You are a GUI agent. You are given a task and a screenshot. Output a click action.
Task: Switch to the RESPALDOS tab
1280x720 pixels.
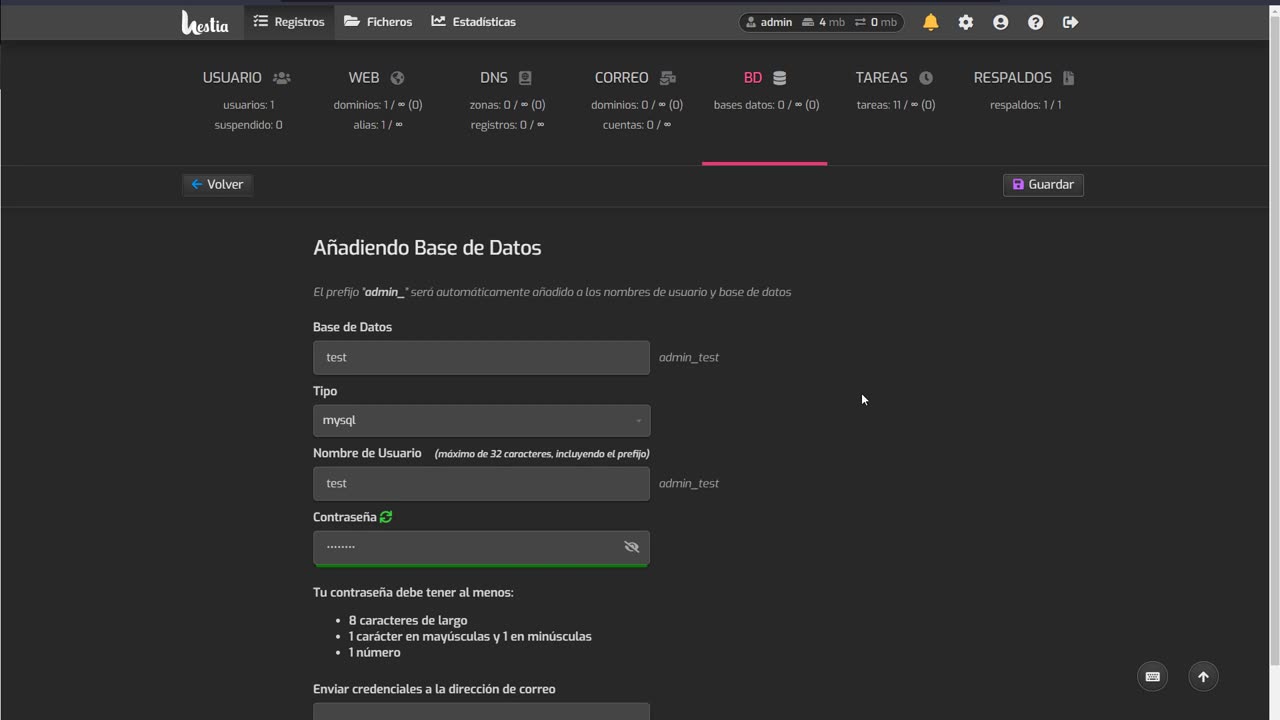coord(1025,78)
